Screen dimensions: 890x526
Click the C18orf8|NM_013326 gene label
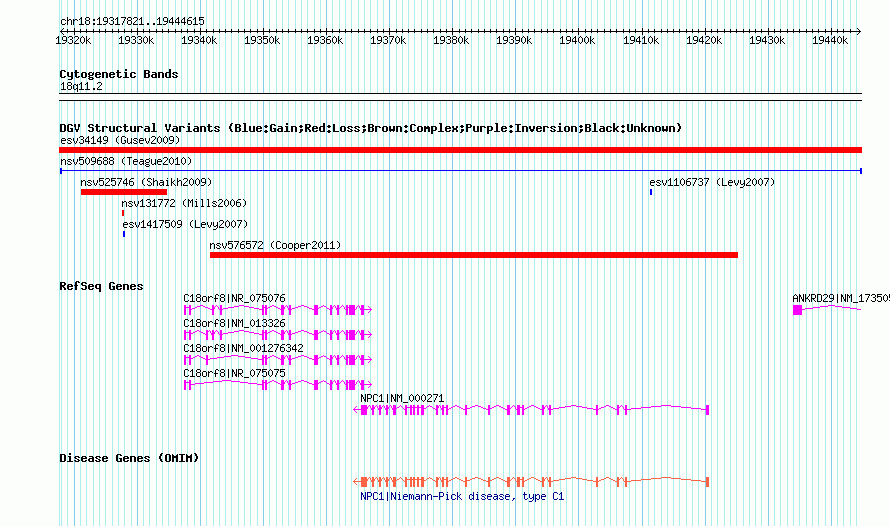coord(234,323)
